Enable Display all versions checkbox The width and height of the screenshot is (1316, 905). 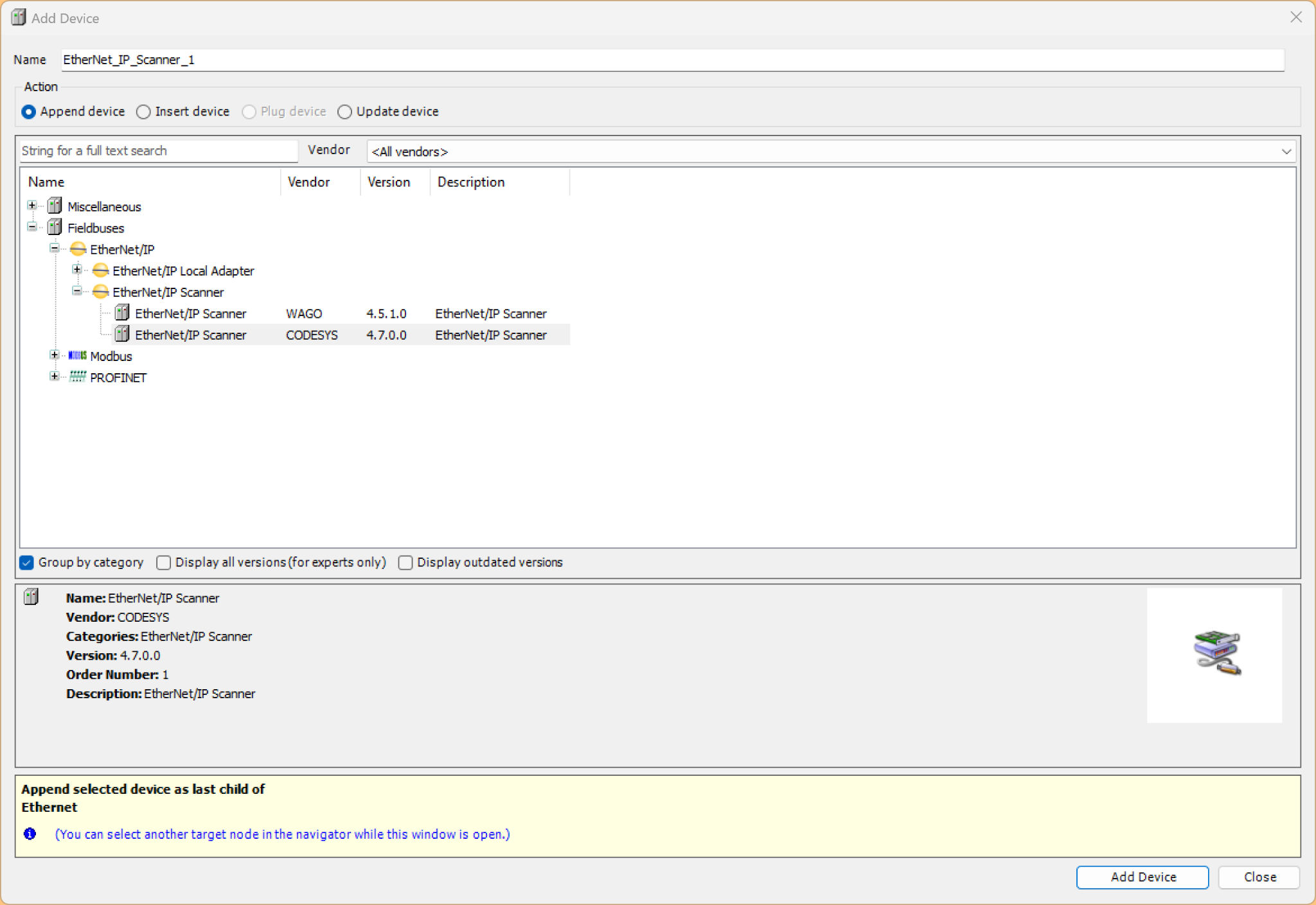tap(164, 563)
